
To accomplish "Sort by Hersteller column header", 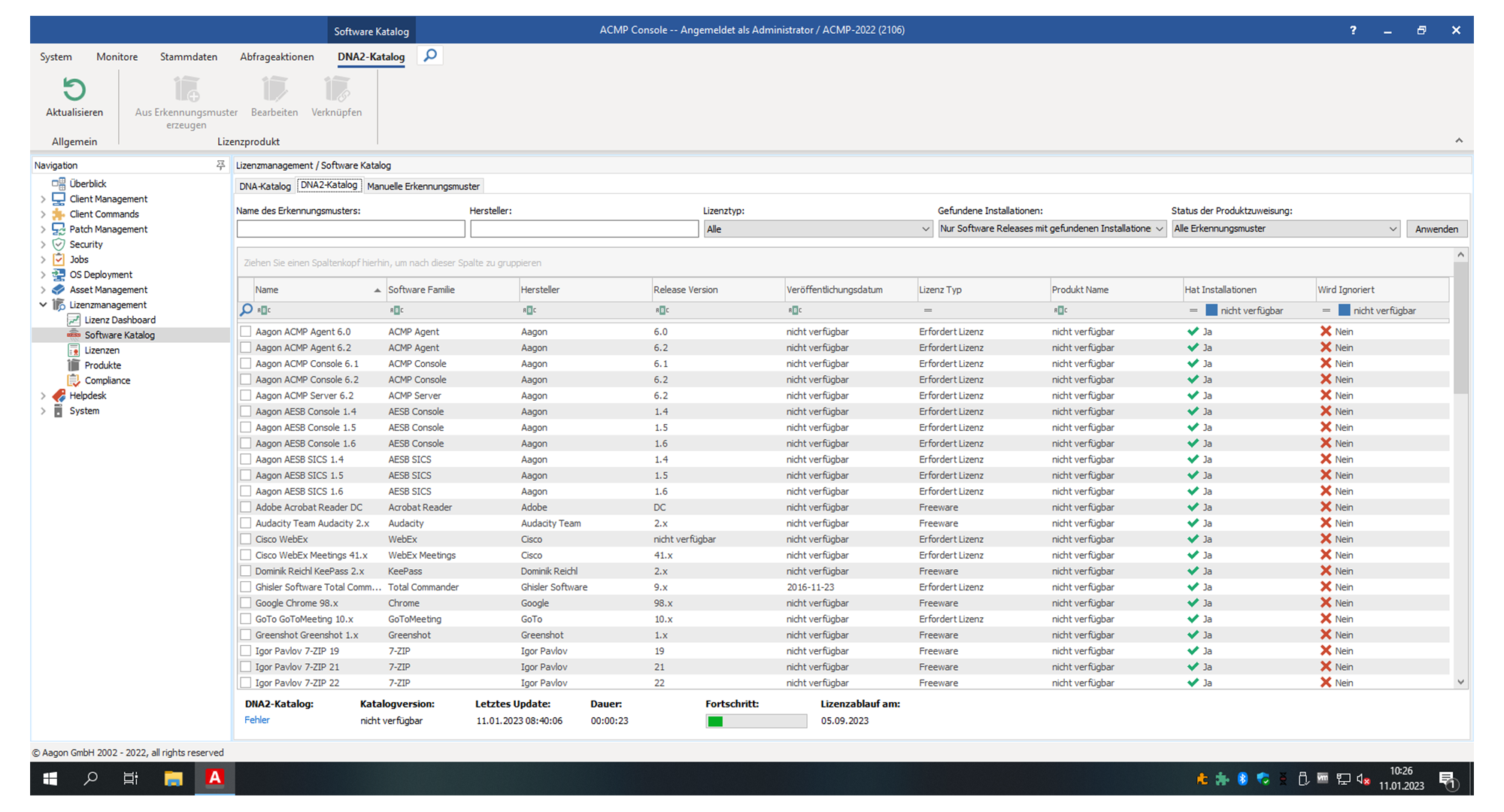I will pos(585,289).
